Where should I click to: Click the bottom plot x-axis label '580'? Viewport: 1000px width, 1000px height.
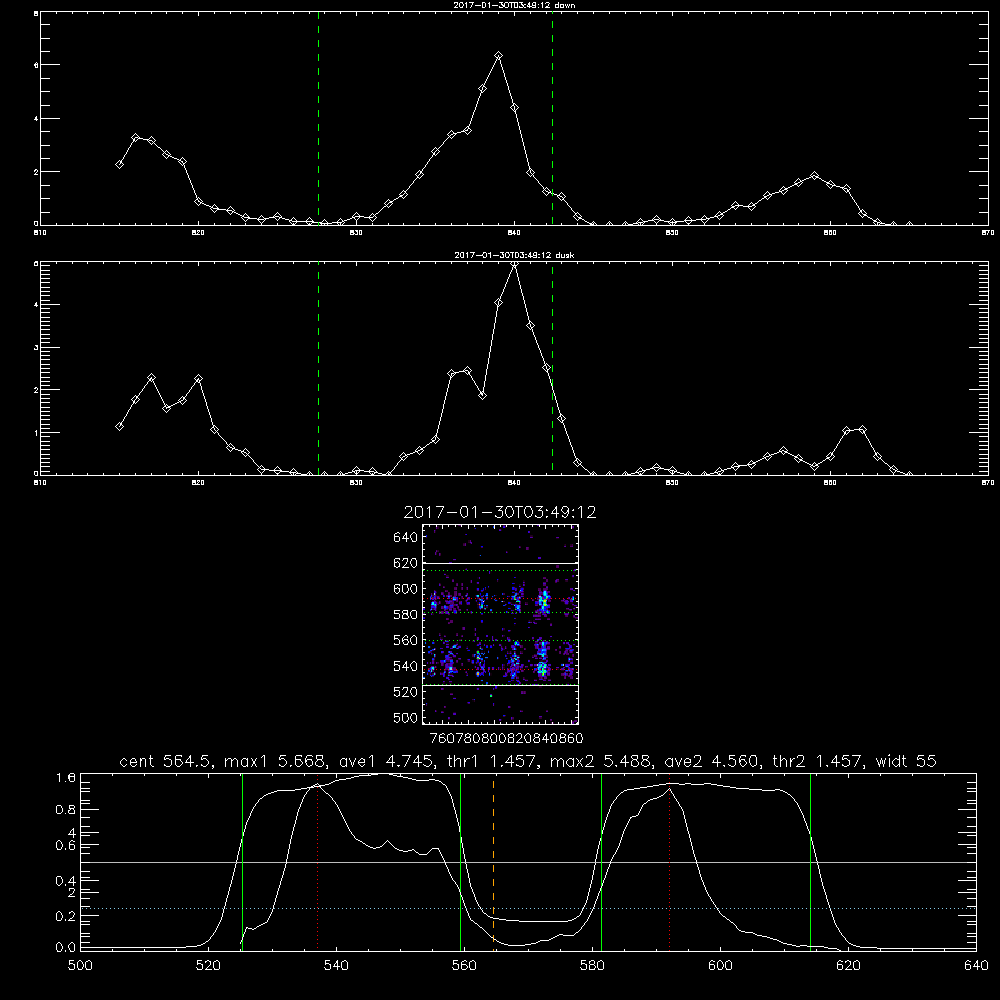pos(592,966)
